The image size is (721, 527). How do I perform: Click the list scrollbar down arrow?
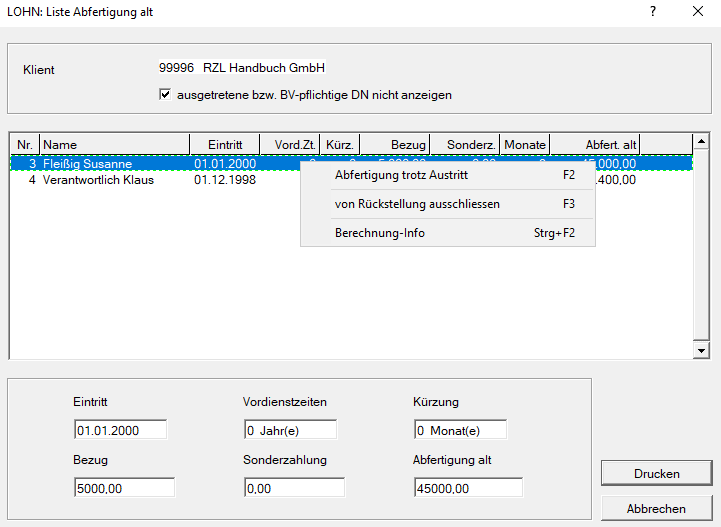click(x=701, y=351)
